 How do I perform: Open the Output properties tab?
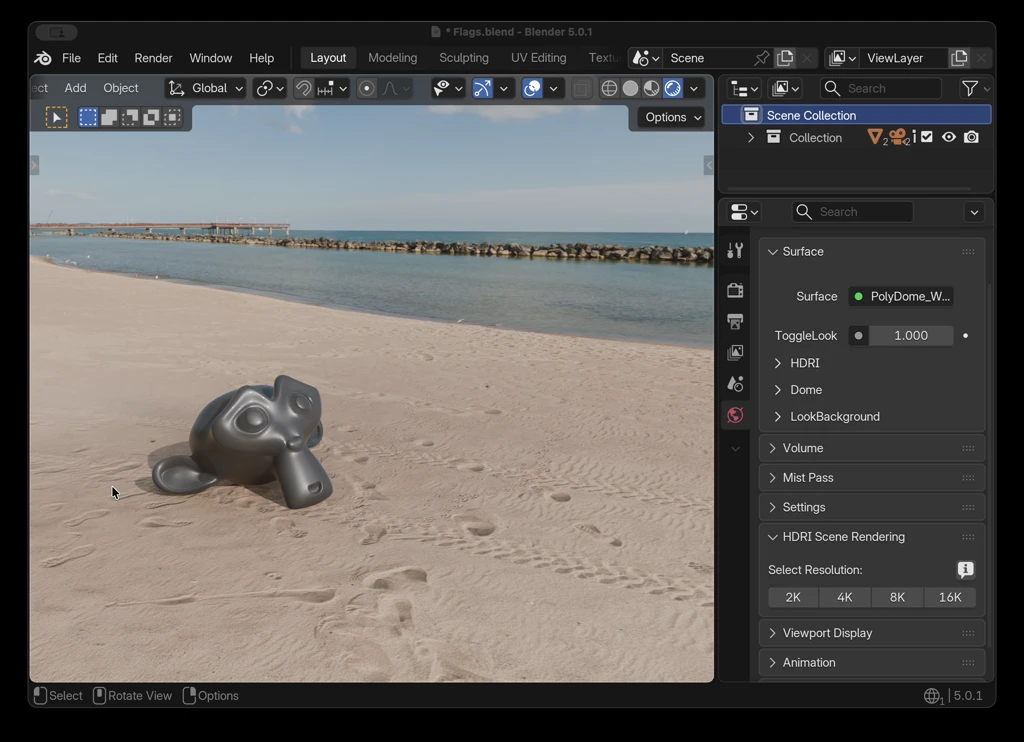[x=735, y=321]
